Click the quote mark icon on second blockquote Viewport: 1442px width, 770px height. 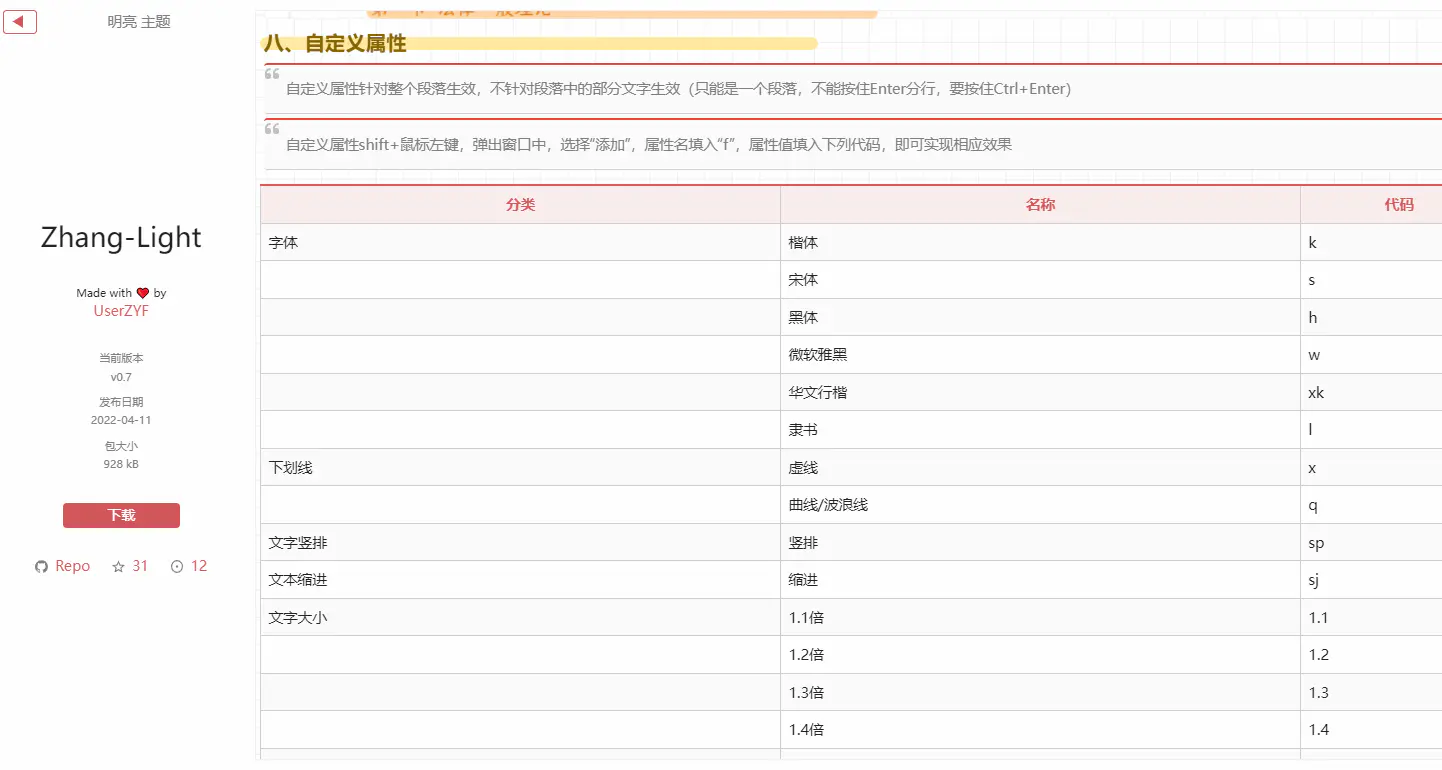coord(272,129)
